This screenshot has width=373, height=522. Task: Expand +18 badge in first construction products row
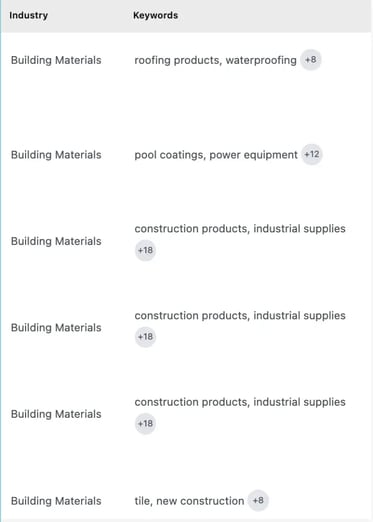click(145, 250)
